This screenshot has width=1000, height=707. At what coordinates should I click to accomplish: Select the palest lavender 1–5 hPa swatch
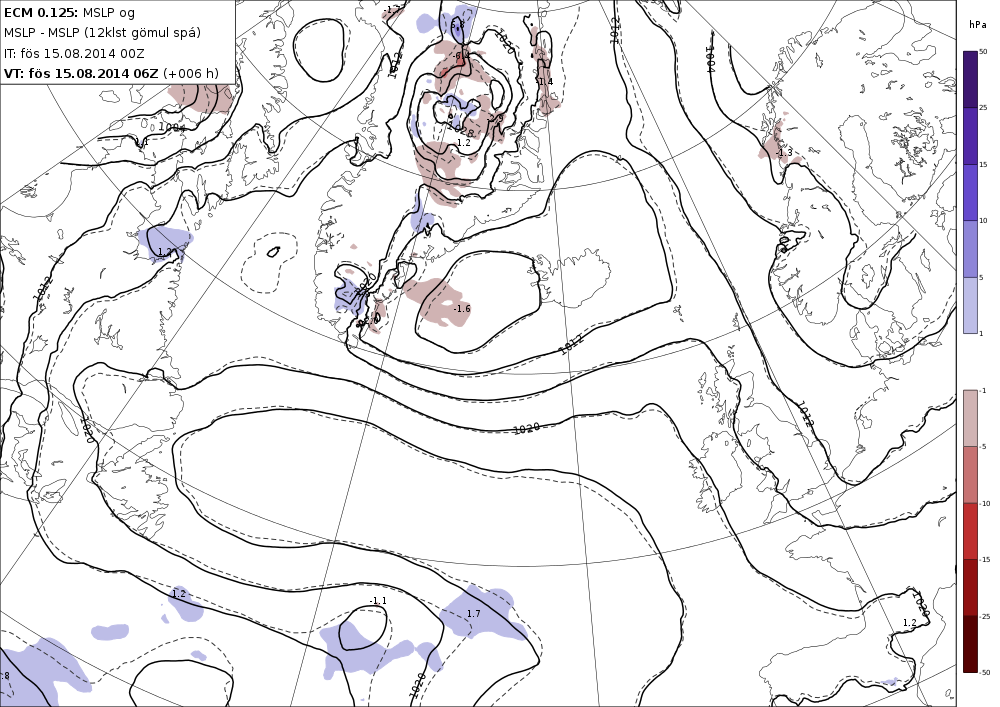pos(969,305)
